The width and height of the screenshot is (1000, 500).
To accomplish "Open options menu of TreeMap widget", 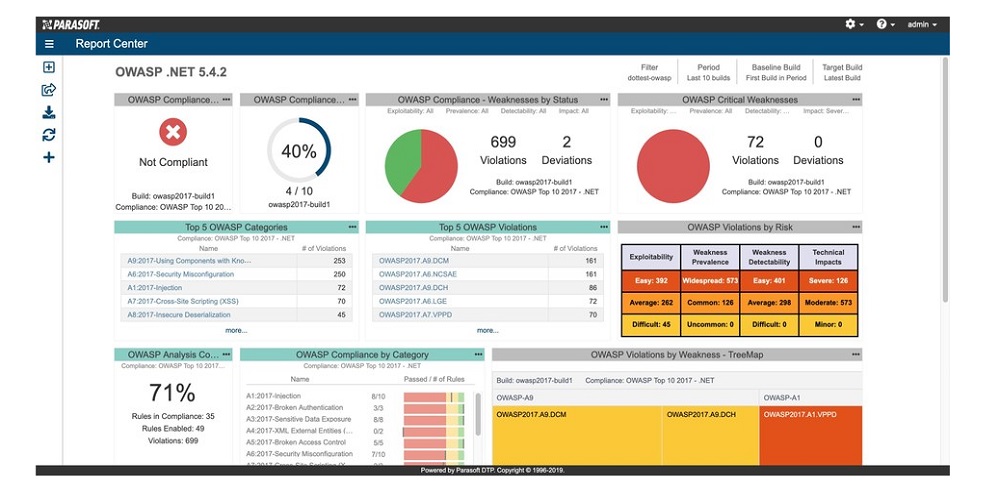I will coord(856,355).
